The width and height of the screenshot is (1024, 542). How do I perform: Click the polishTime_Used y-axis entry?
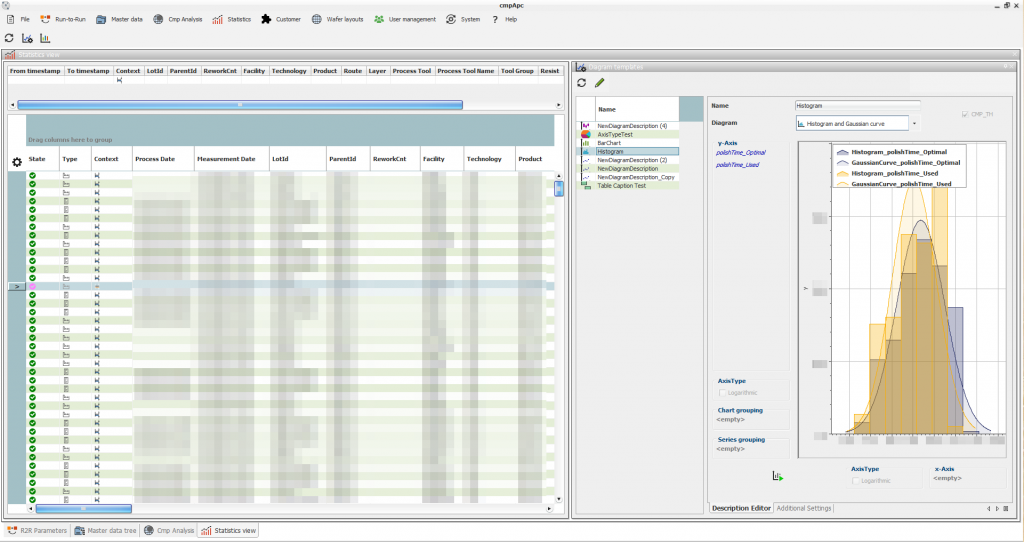click(737, 165)
